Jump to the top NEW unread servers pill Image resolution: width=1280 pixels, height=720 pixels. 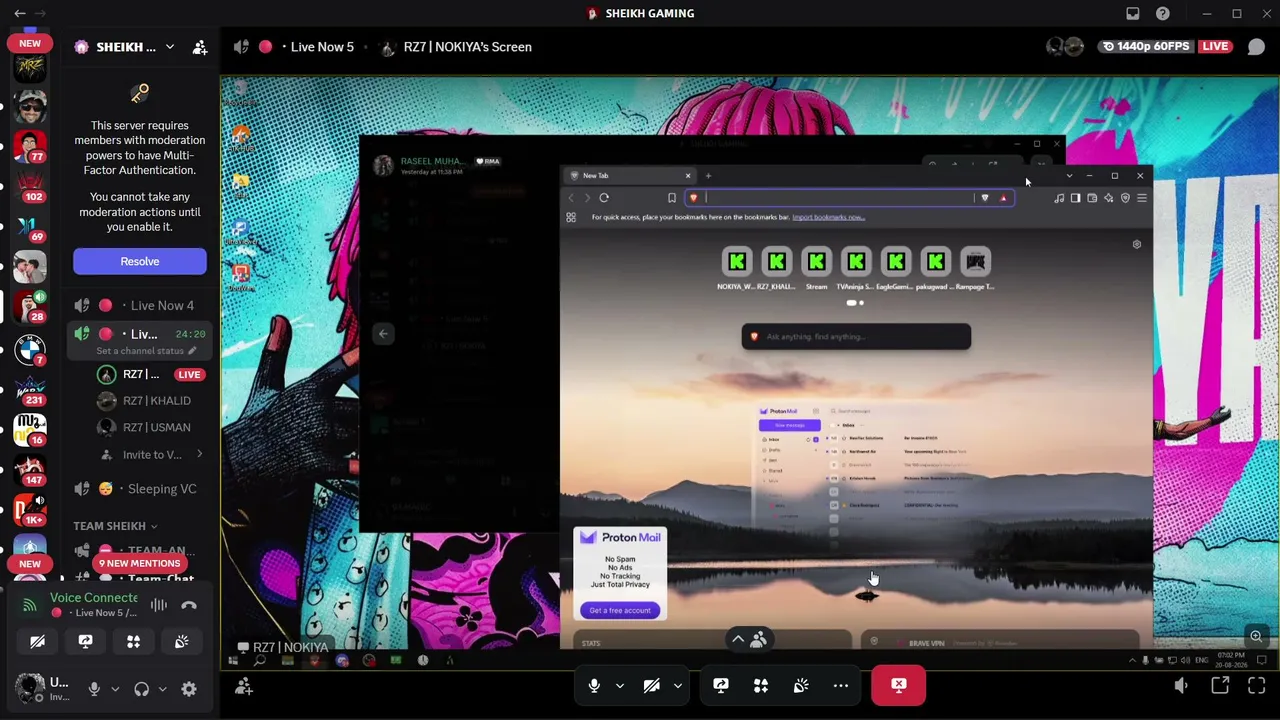click(x=30, y=43)
